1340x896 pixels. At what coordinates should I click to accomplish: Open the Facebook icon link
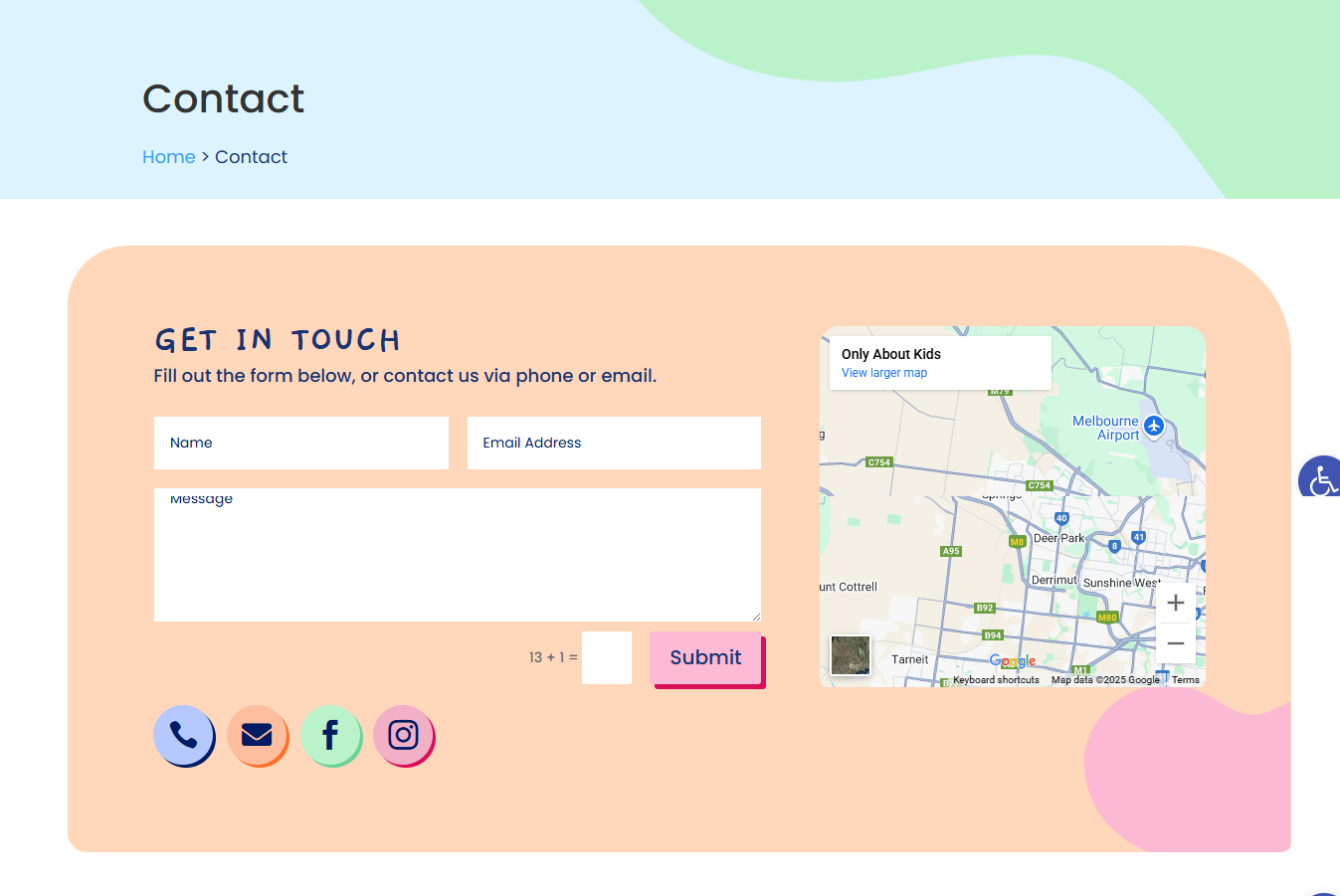tap(330, 735)
